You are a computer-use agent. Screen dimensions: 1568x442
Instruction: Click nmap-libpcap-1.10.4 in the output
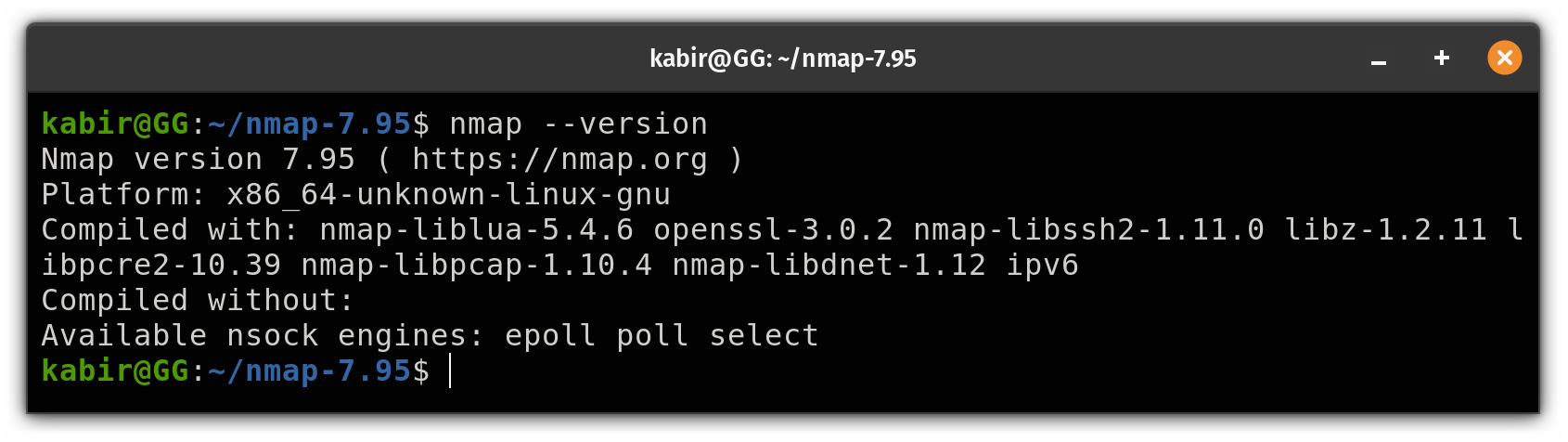point(476,266)
